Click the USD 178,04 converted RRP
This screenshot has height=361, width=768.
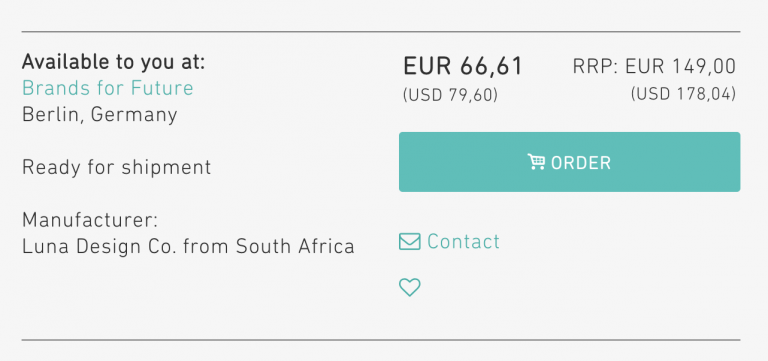(x=683, y=94)
